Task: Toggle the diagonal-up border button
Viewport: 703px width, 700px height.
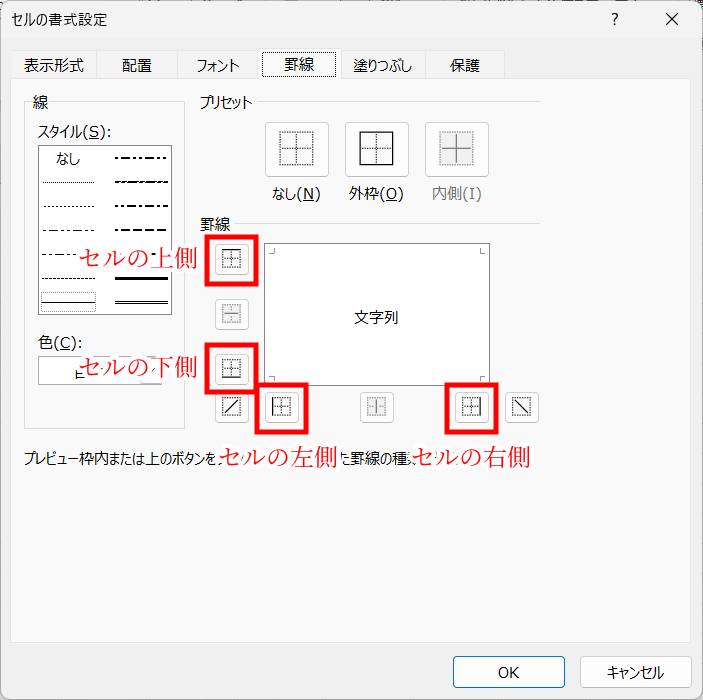Action: (231, 407)
